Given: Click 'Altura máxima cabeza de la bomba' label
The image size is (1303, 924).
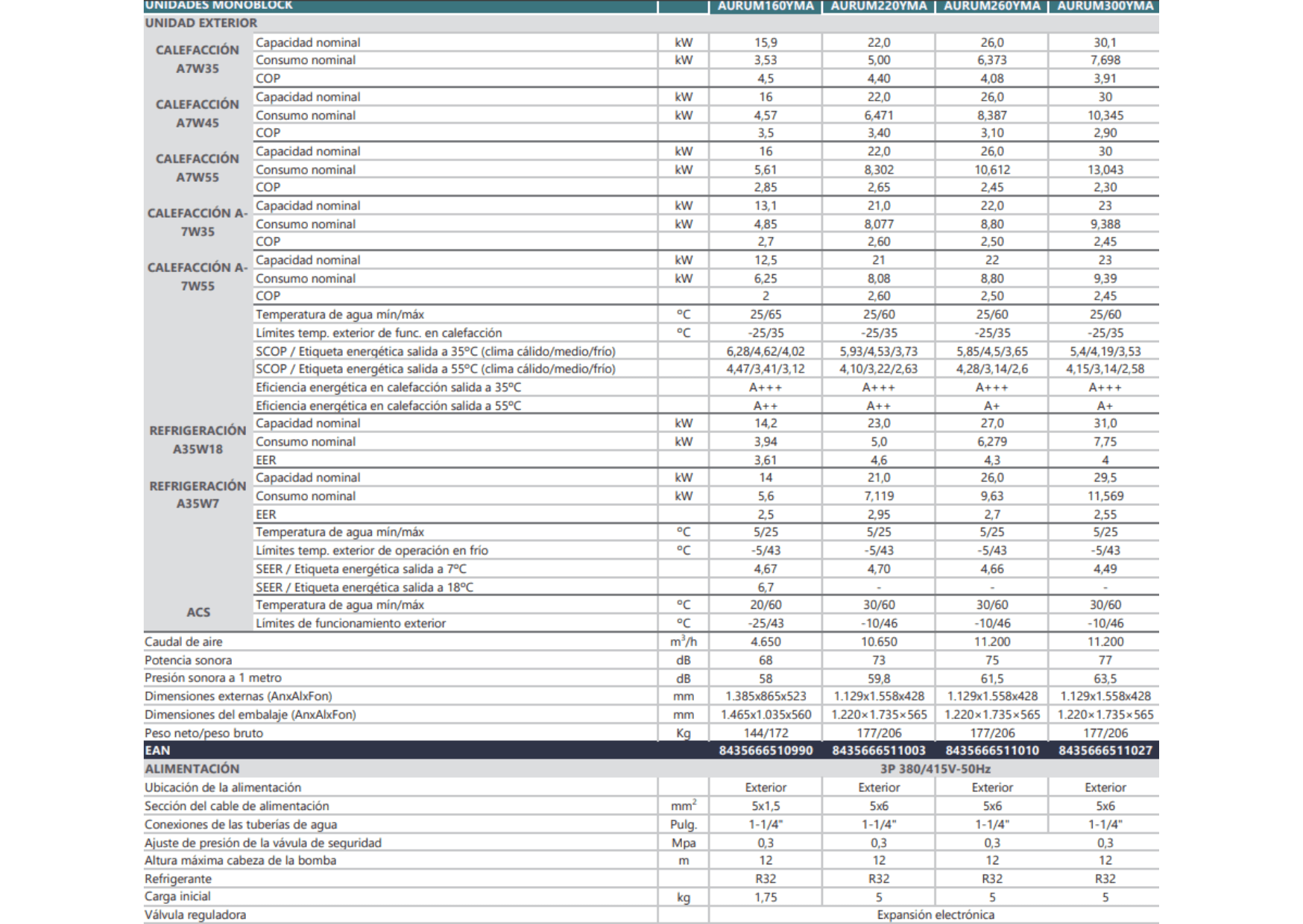Looking at the screenshot, I should coord(240,861).
